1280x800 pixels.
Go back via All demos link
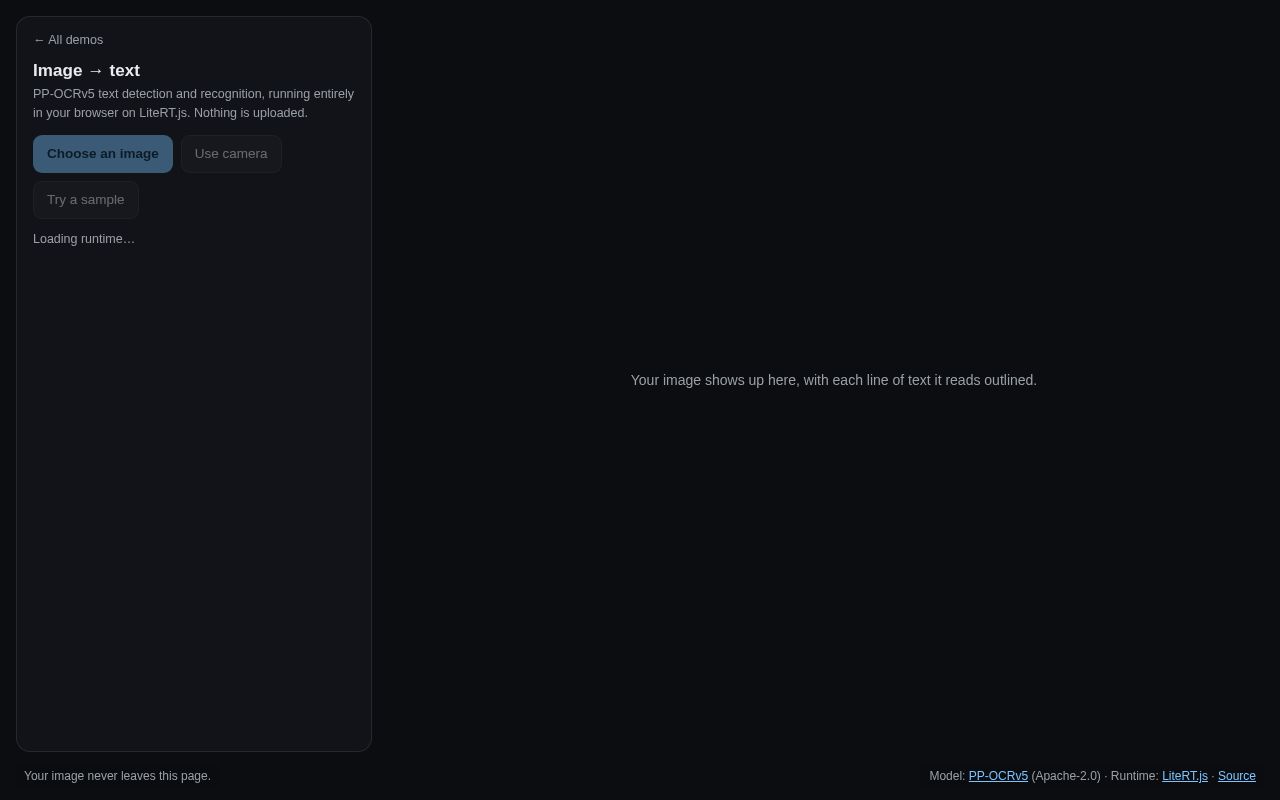(x=68, y=40)
